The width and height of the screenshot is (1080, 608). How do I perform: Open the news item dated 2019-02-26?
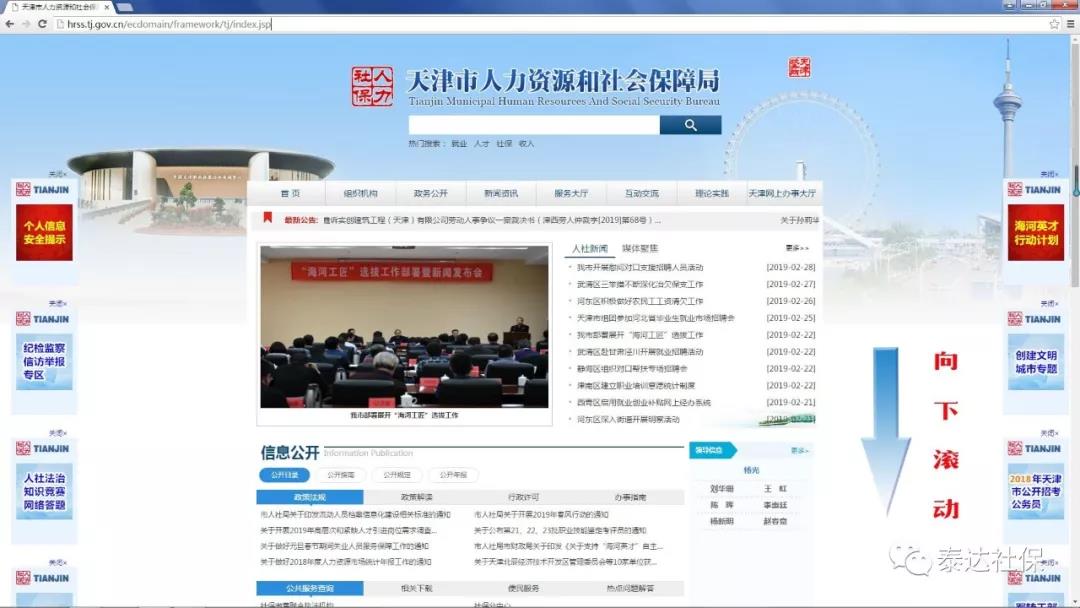click(640, 301)
